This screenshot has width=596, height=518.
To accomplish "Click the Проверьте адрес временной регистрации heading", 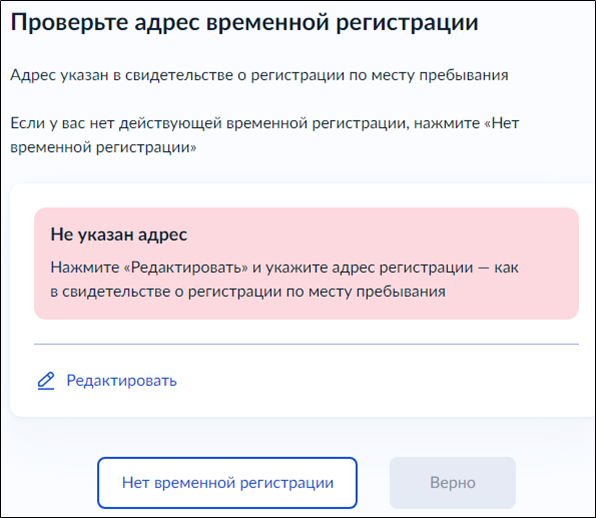I will coord(244,22).
